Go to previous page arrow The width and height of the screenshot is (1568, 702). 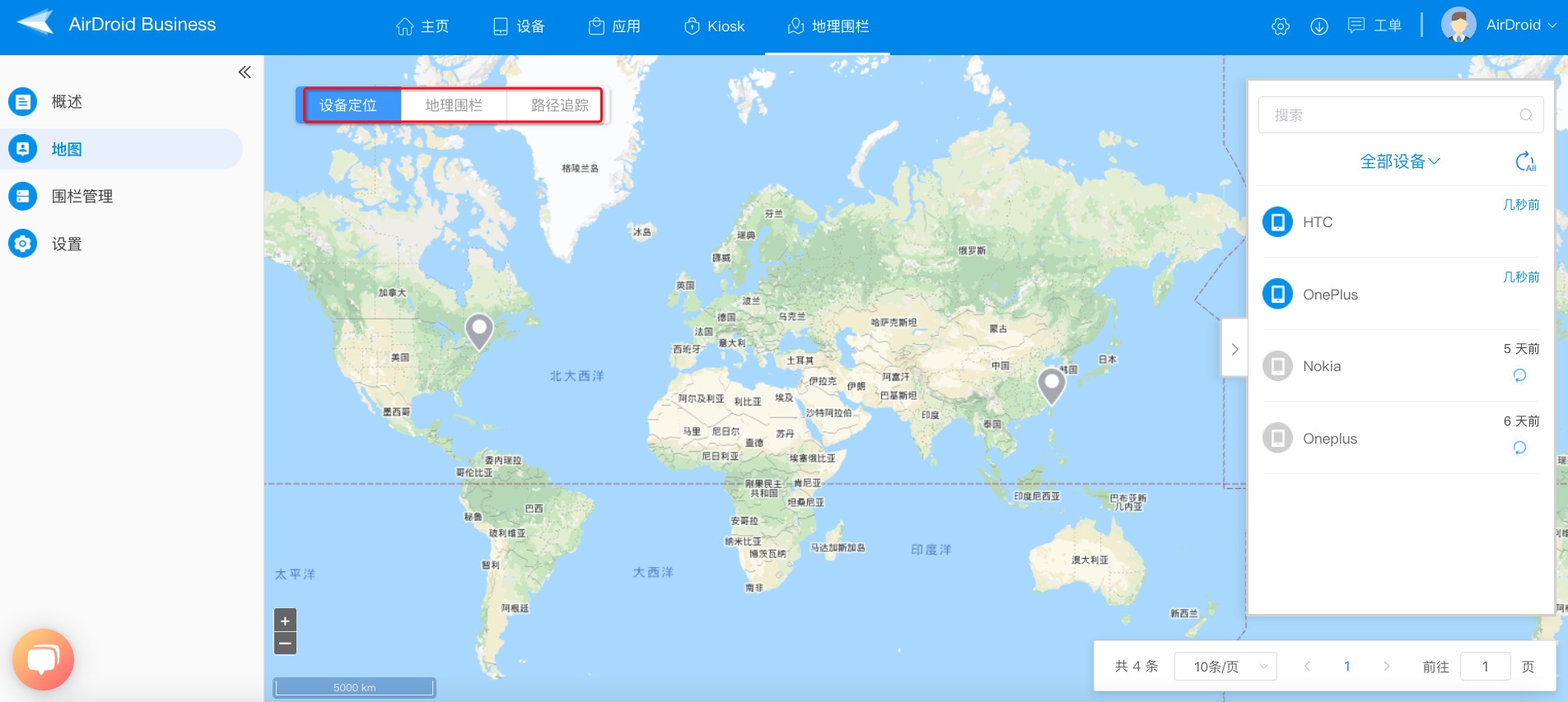pos(1307,667)
